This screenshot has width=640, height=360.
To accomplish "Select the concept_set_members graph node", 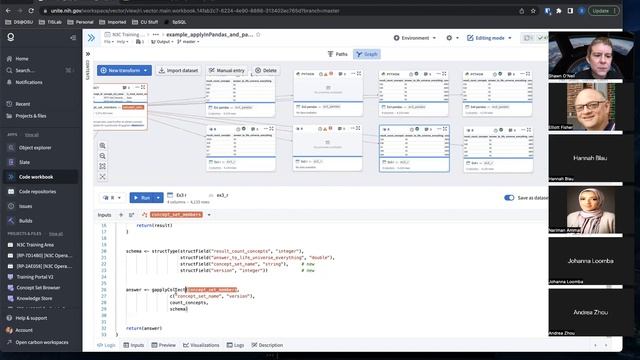I will [120, 107].
